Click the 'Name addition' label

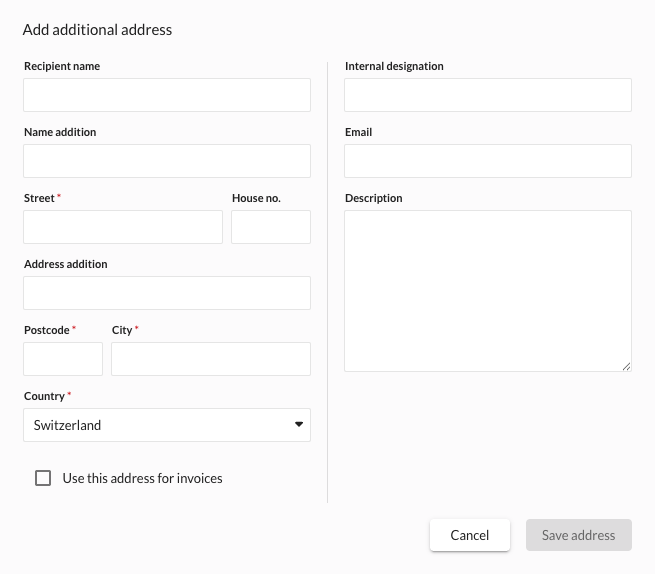tap(60, 132)
